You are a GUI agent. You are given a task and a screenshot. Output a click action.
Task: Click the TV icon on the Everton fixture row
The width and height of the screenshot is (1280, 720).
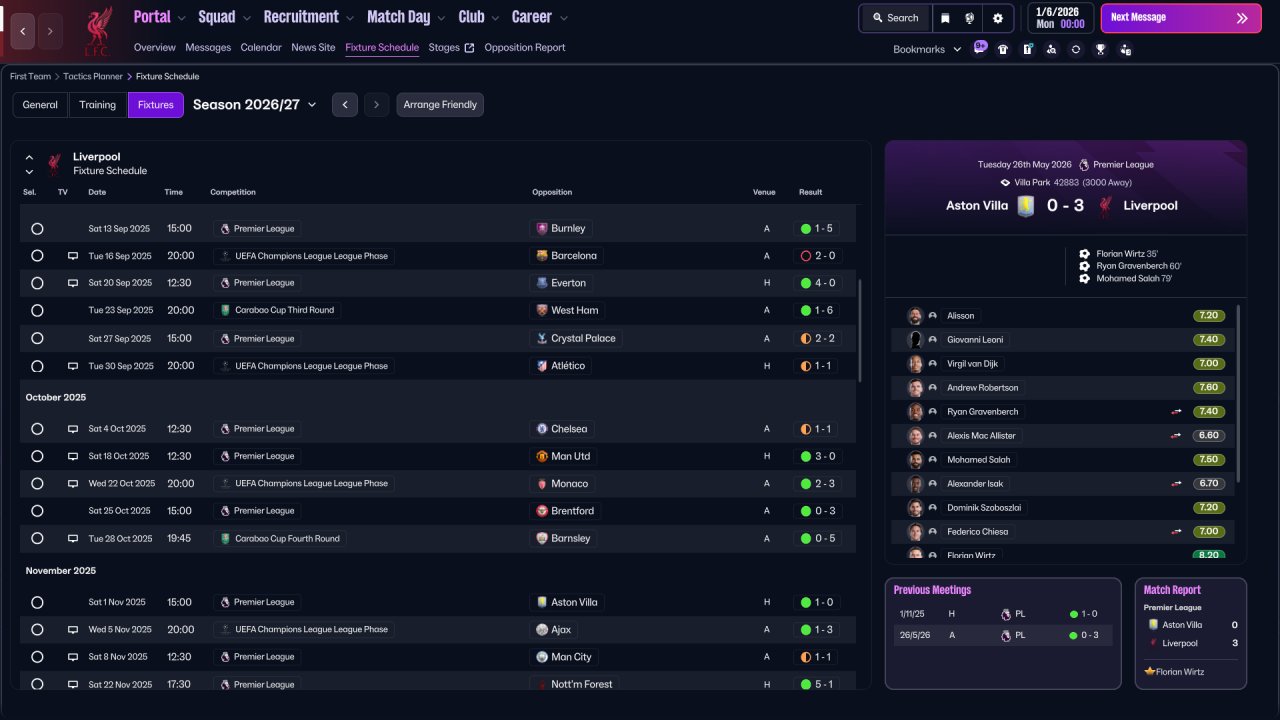point(73,283)
